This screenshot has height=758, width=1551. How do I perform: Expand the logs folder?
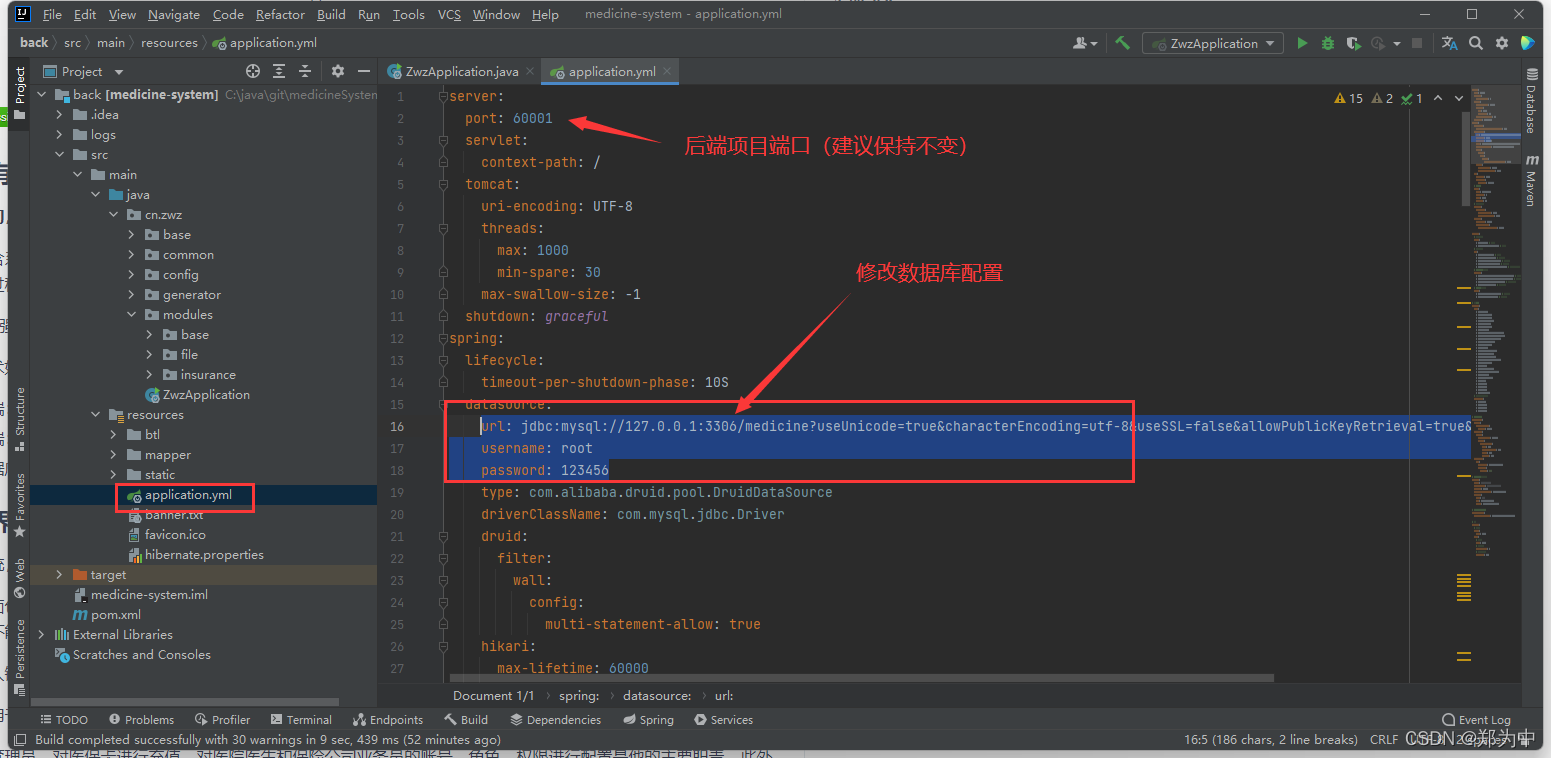60,134
